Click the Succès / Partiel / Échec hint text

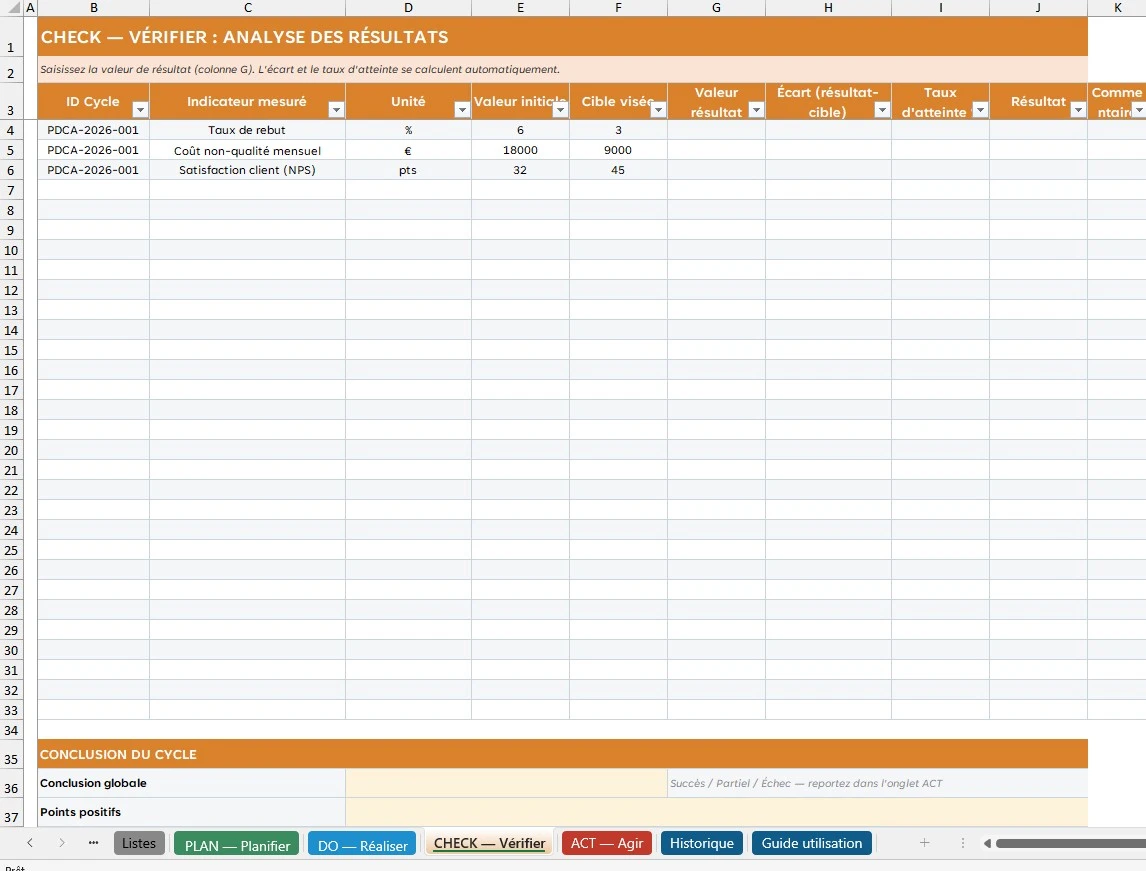point(805,783)
